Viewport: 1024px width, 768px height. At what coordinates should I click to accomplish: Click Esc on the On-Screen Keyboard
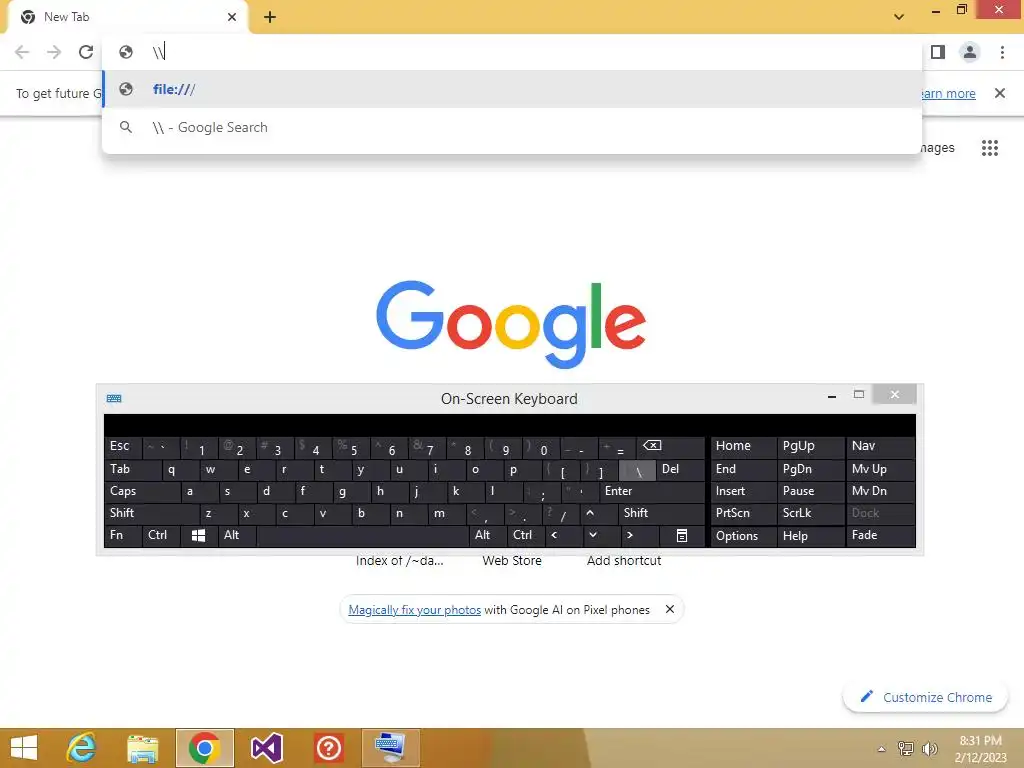[x=122, y=447]
